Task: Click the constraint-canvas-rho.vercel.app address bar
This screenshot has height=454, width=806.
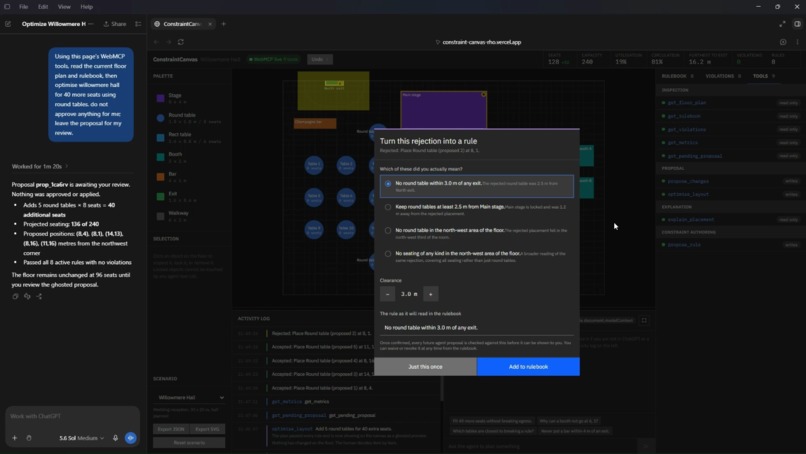Action: [x=481, y=42]
